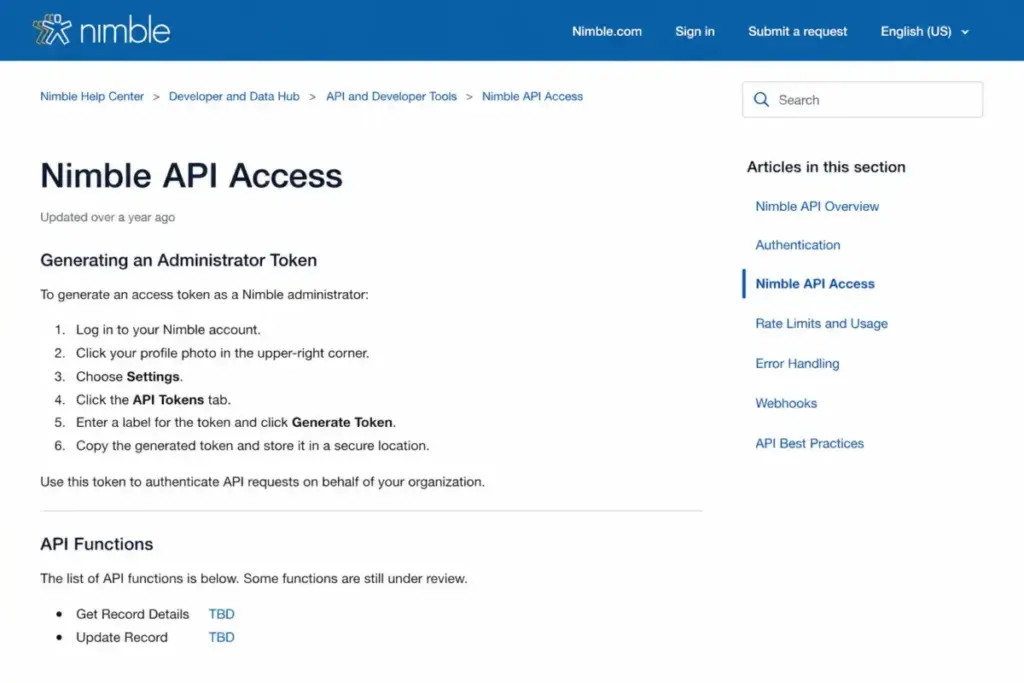Go to Nimble Help Center breadcrumb
Viewport: 1024px width, 683px height.
pos(92,97)
